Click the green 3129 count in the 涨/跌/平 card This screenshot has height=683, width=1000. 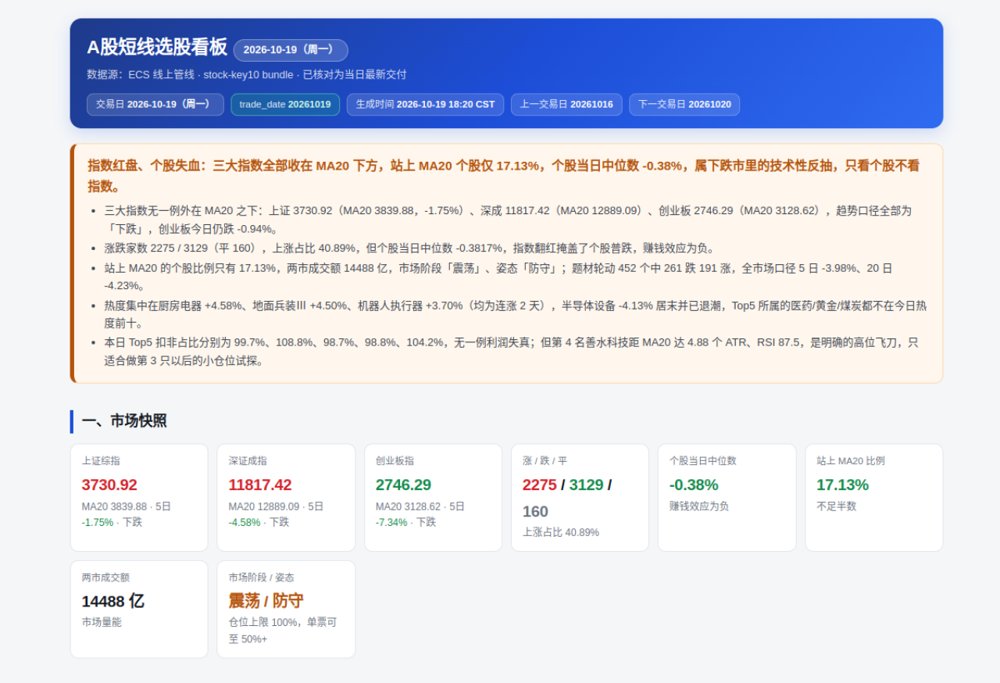(586, 485)
